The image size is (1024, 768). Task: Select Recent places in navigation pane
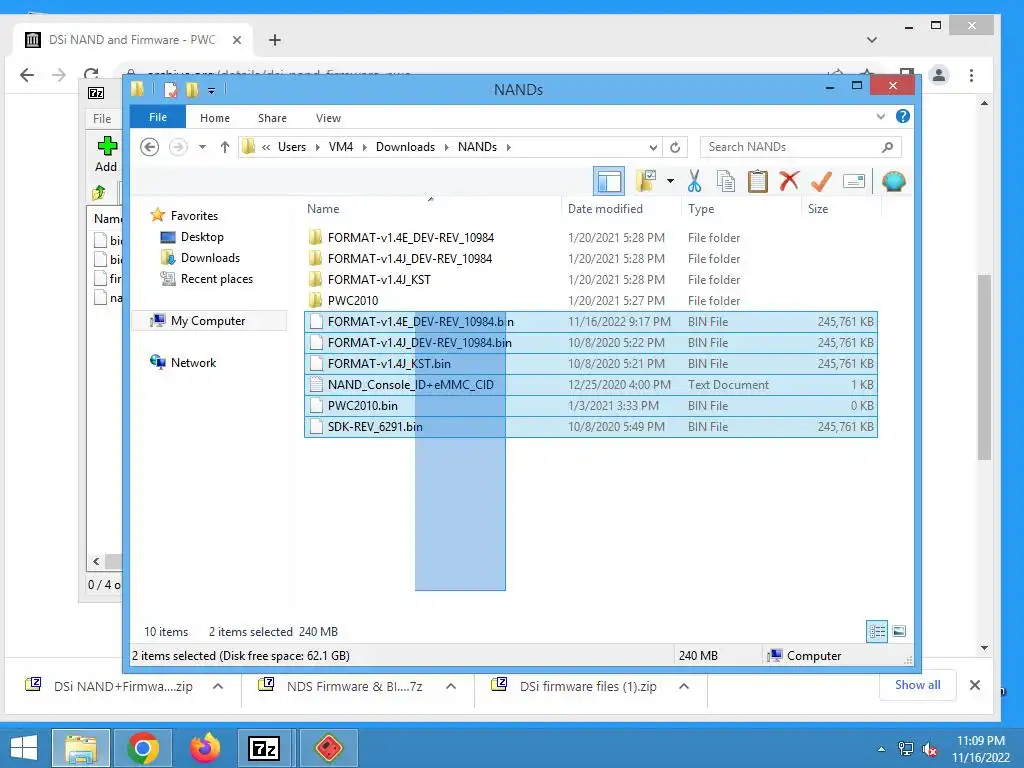[216, 279]
